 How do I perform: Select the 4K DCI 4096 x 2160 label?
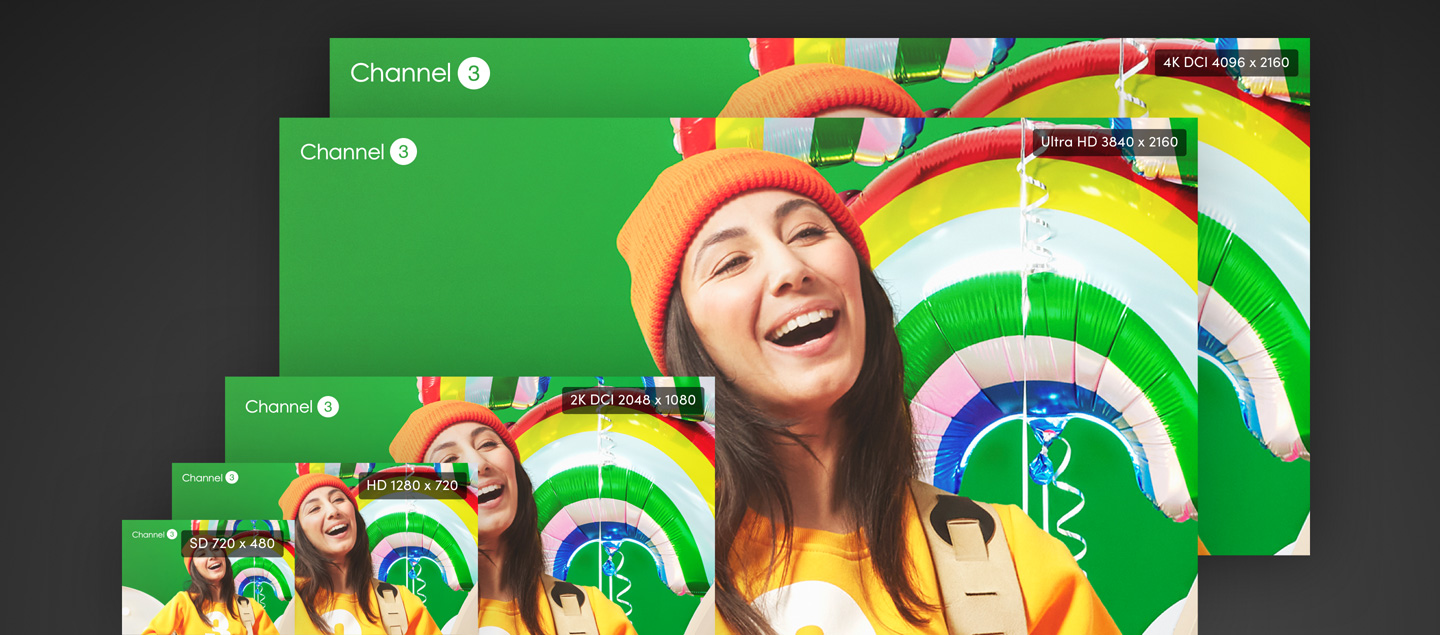(x=1226, y=62)
